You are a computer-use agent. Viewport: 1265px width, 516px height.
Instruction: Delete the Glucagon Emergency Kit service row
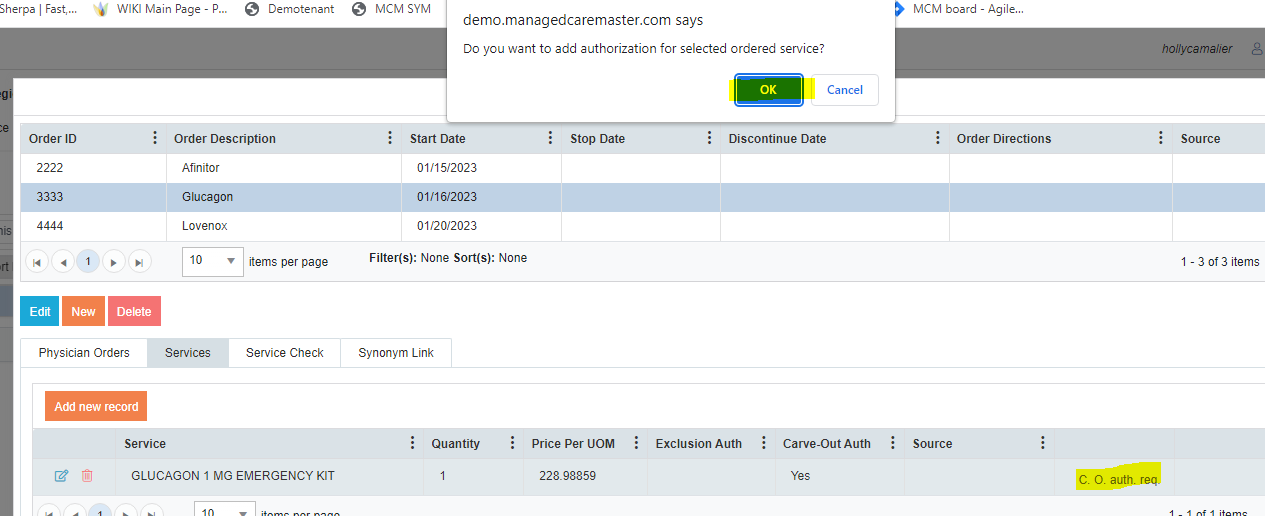(x=87, y=476)
